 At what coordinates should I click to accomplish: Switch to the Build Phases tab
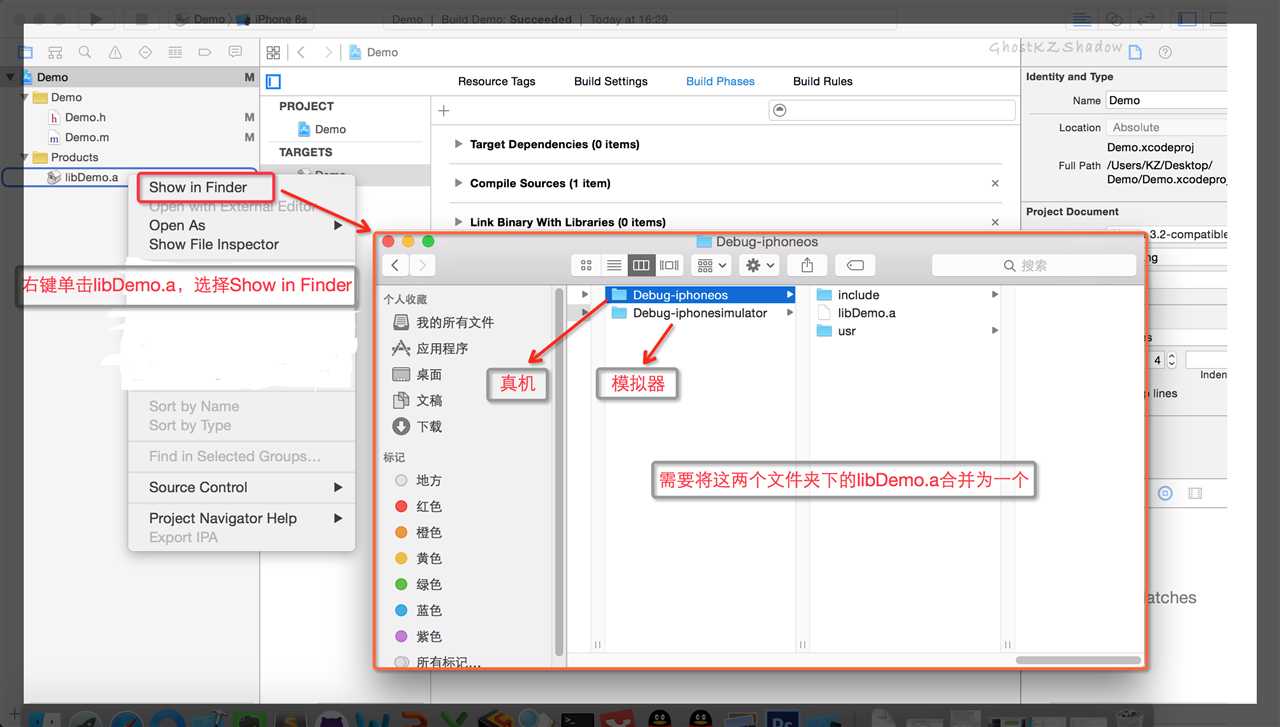pos(720,81)
